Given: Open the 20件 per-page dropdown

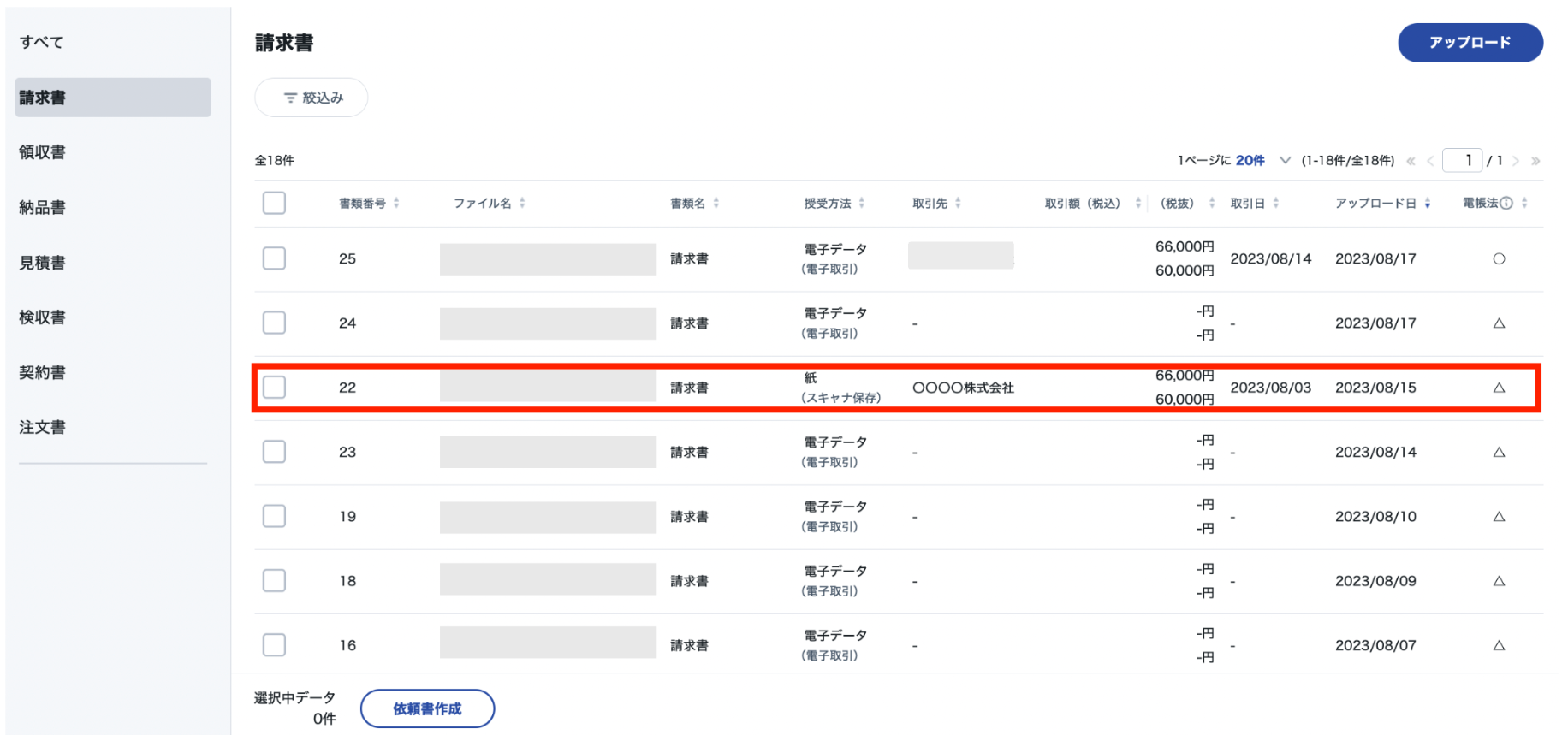Looking at the screenshot, I should click(x=1262, y=161).
